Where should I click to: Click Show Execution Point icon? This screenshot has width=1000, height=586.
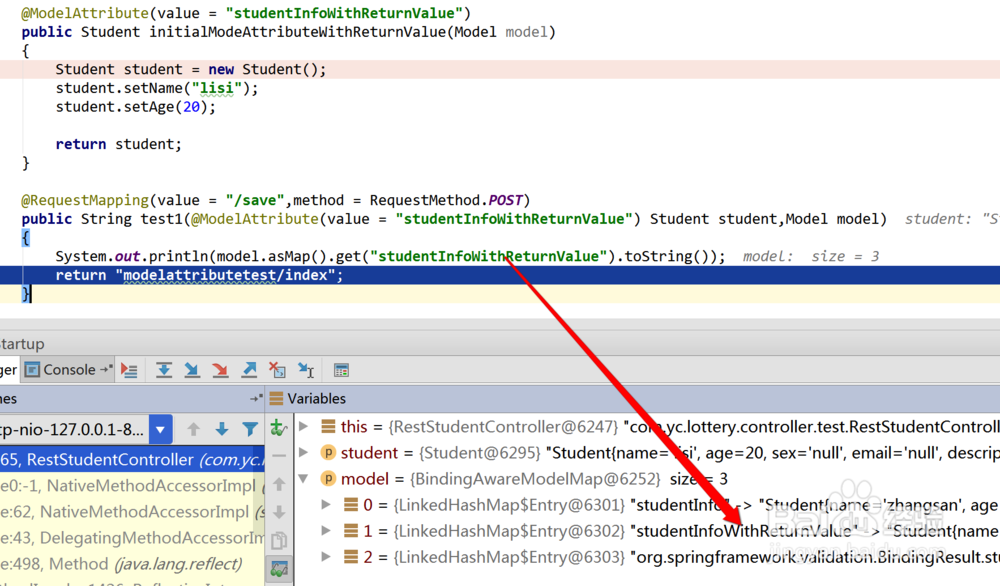click(x=129, y=370)
